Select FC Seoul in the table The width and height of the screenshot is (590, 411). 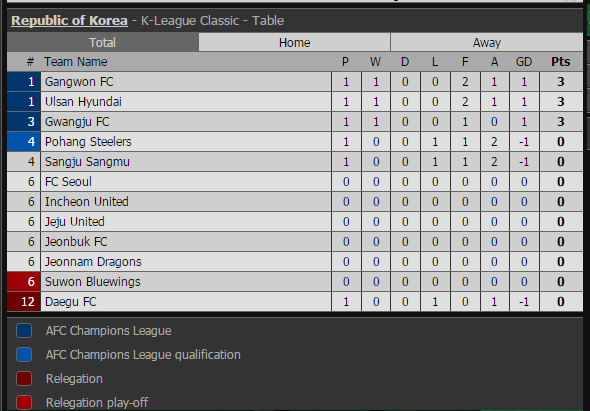(x=68, y=181)
